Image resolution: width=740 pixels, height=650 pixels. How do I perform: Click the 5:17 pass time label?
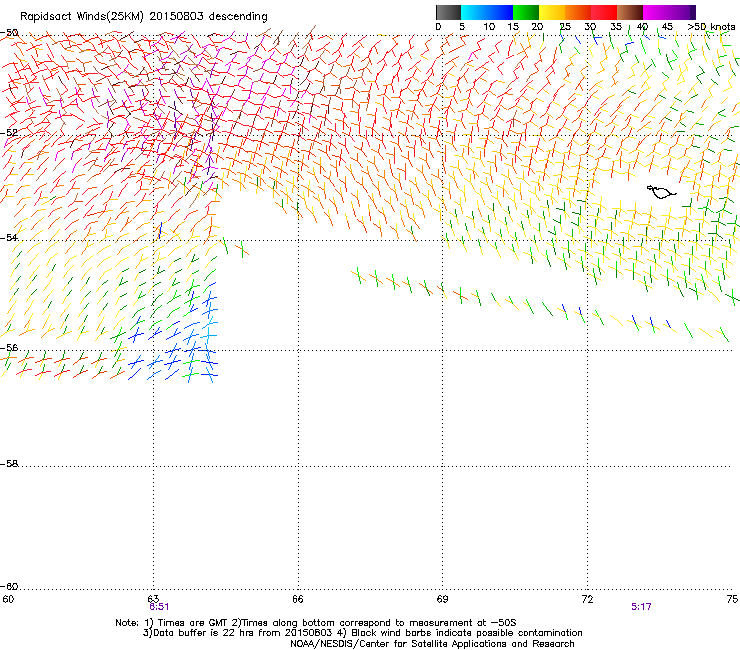click(x=641, y=607)
